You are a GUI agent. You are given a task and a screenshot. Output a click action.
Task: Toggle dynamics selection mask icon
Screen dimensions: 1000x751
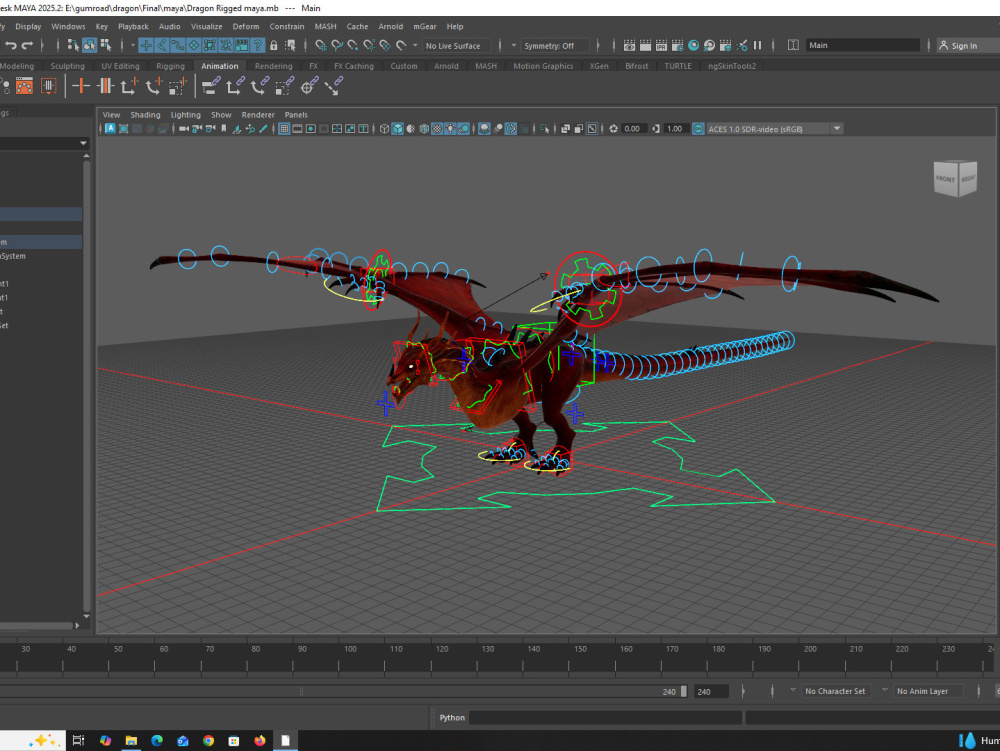click(226, 45)
